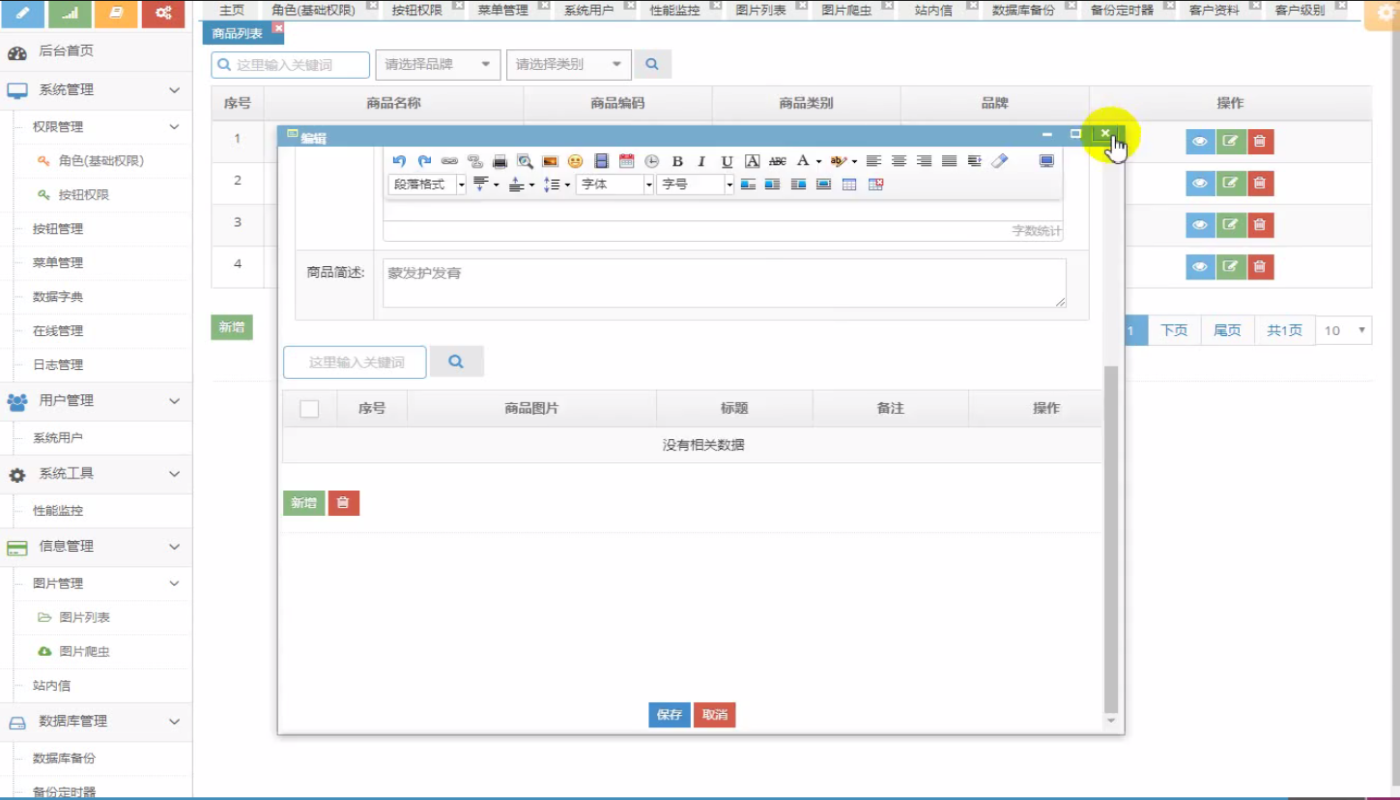Image resolution: width=1400 pixels, height=800 pixels.
Task: Open the 段落格式 paragraph format dropdown
Action: [x=427, y=185]
